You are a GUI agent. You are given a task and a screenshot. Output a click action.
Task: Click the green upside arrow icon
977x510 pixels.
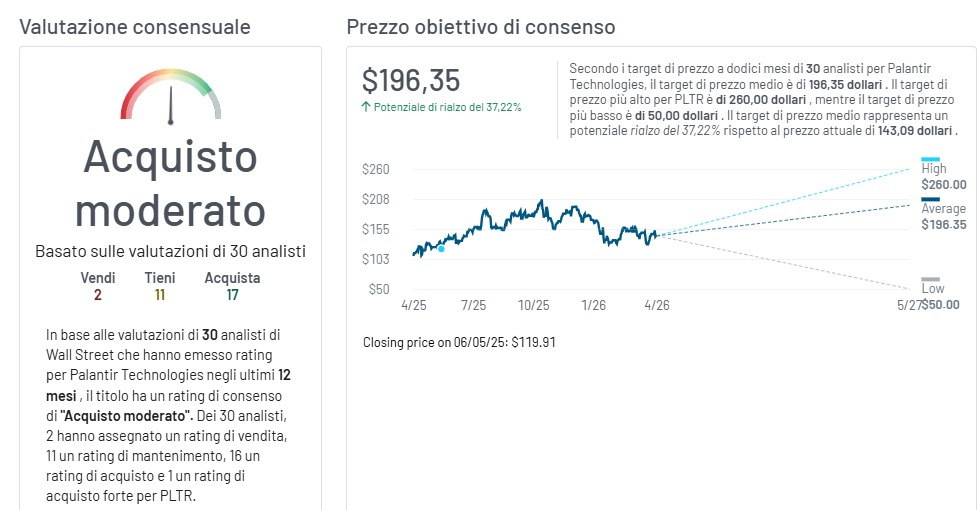[366, 107]
